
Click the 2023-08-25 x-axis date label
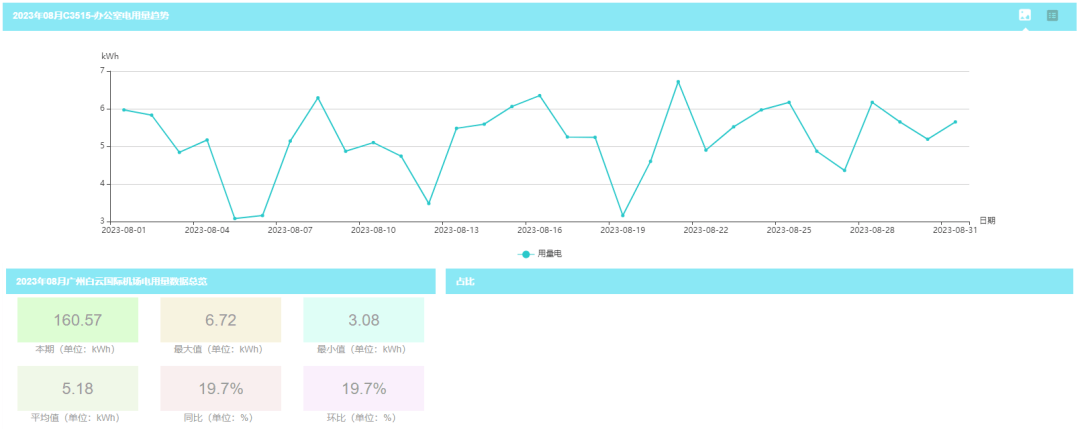click(x=790, y=230)
